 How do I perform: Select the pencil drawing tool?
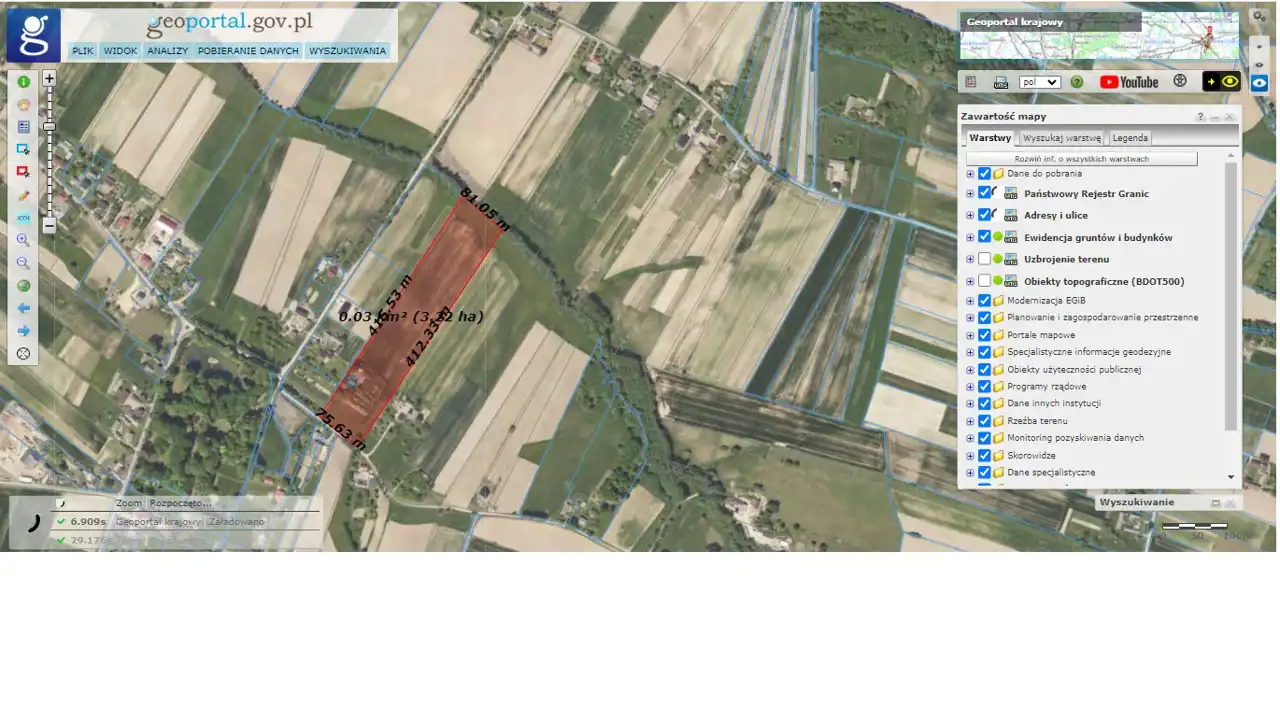click(x=23, y=195)
